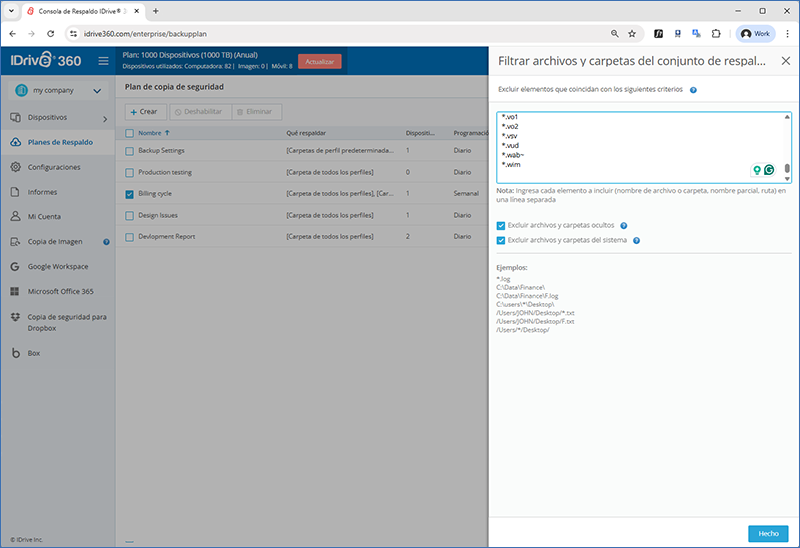The image size is (800, 548).
Task: Uncheck the Billing cycle plan checkbox
Action: (x=129, y=194)
